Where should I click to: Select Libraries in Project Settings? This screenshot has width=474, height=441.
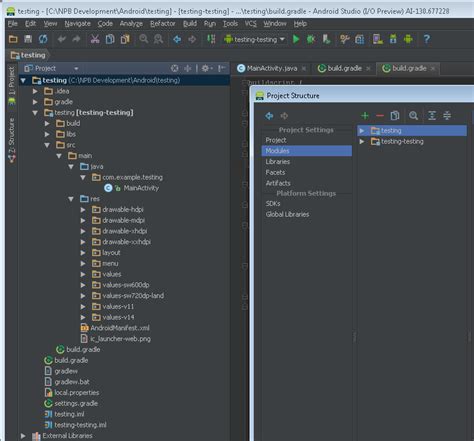[x=278, y=162]
